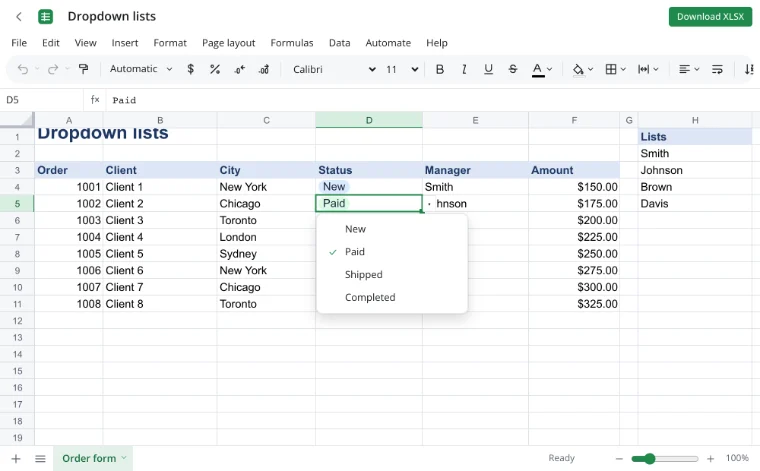Open the Automate menu
This screenshot has width=760, height=471.
pyautogui.click(x=388, y=43)
